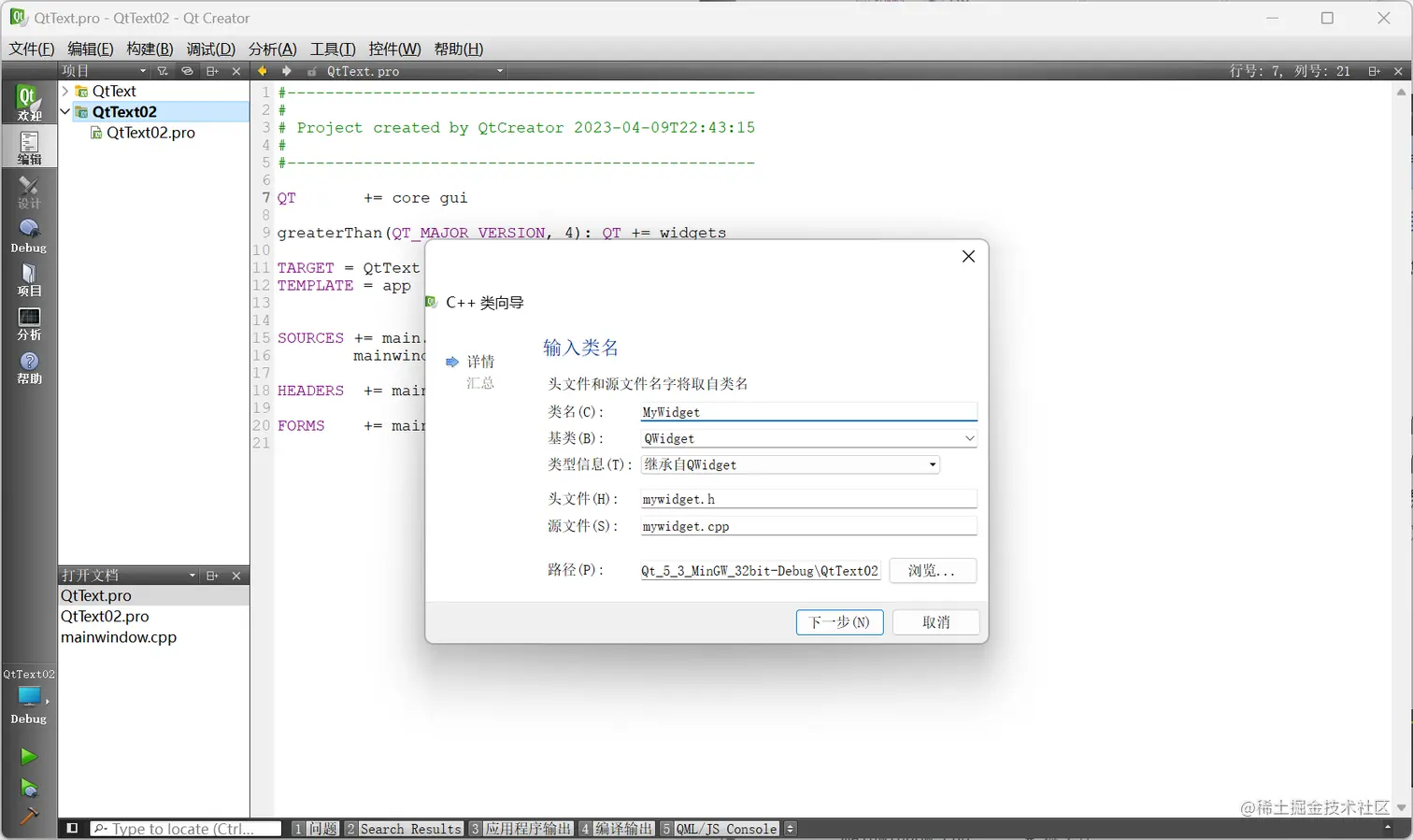Focus the 类名 class name field
The image size is (1413, 840).
[x=808, y=412]
